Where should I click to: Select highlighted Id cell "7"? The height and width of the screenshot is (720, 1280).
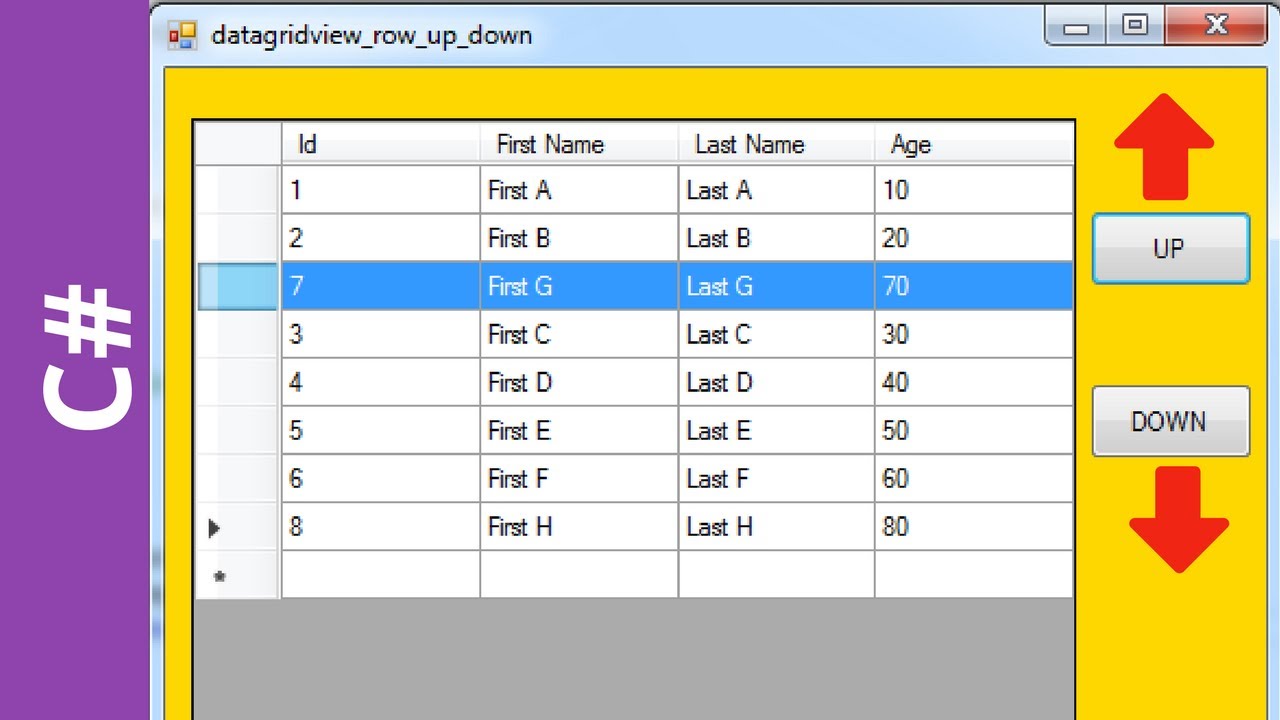tap(380, 286)
